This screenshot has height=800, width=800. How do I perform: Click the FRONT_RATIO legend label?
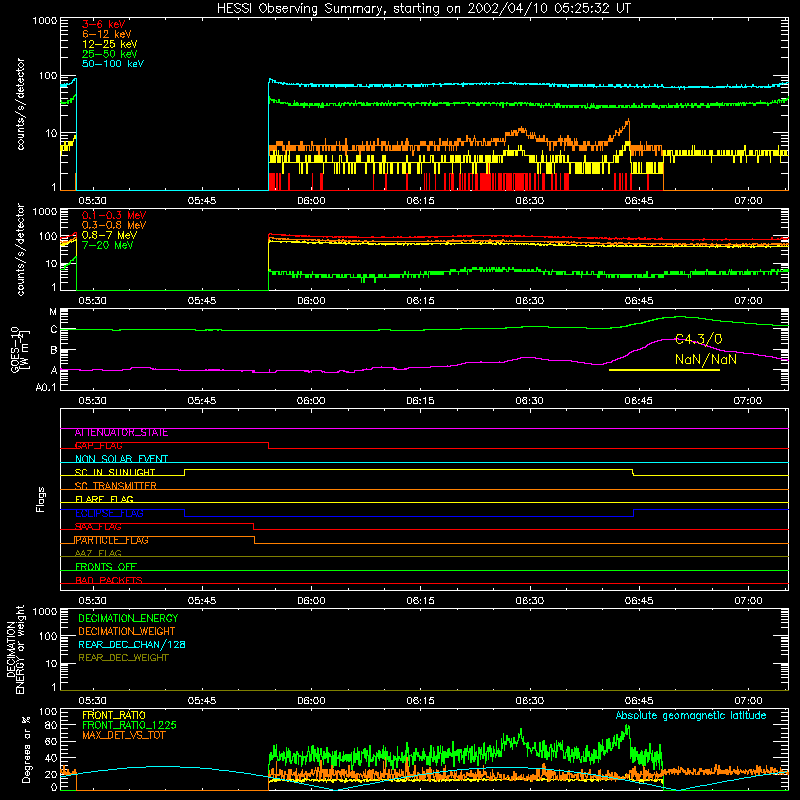pos(114,715)
